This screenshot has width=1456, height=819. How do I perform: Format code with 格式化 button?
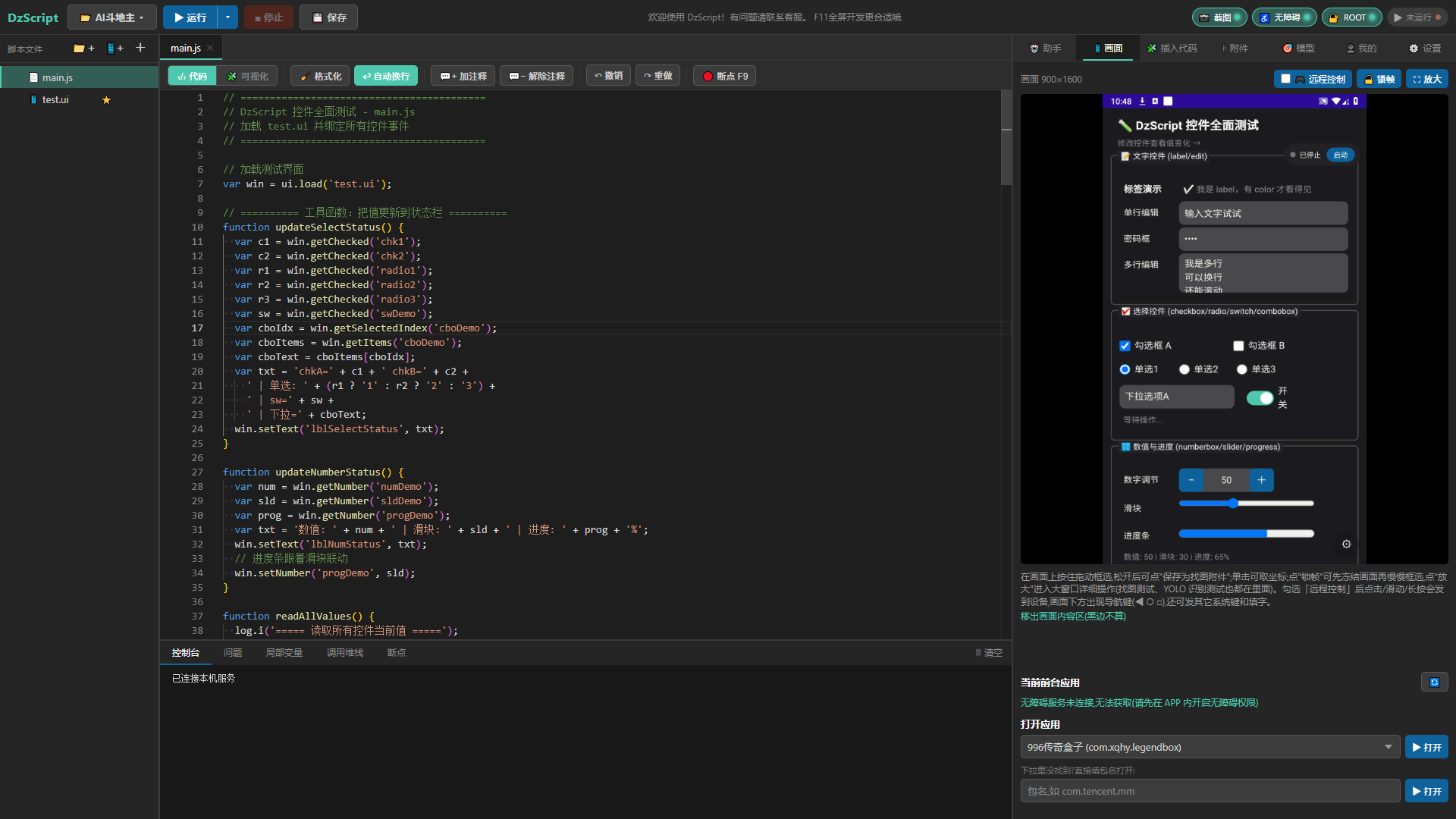click(321, 76)
